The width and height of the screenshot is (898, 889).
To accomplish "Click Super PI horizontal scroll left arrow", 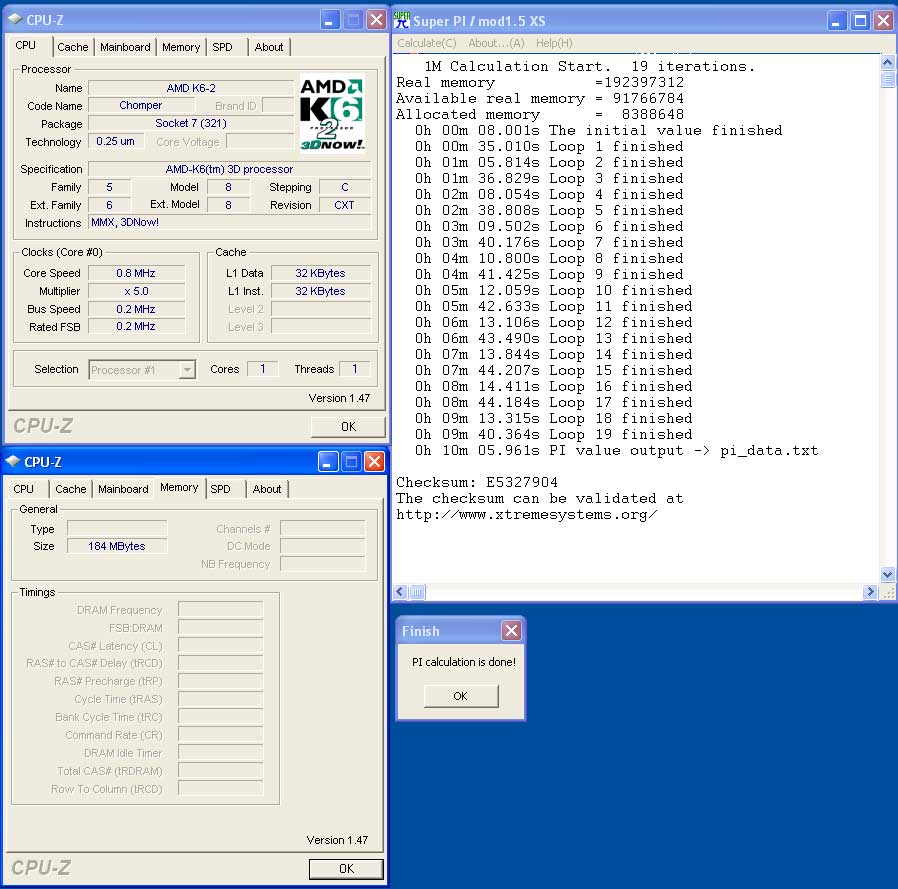I will pos(400,592).
